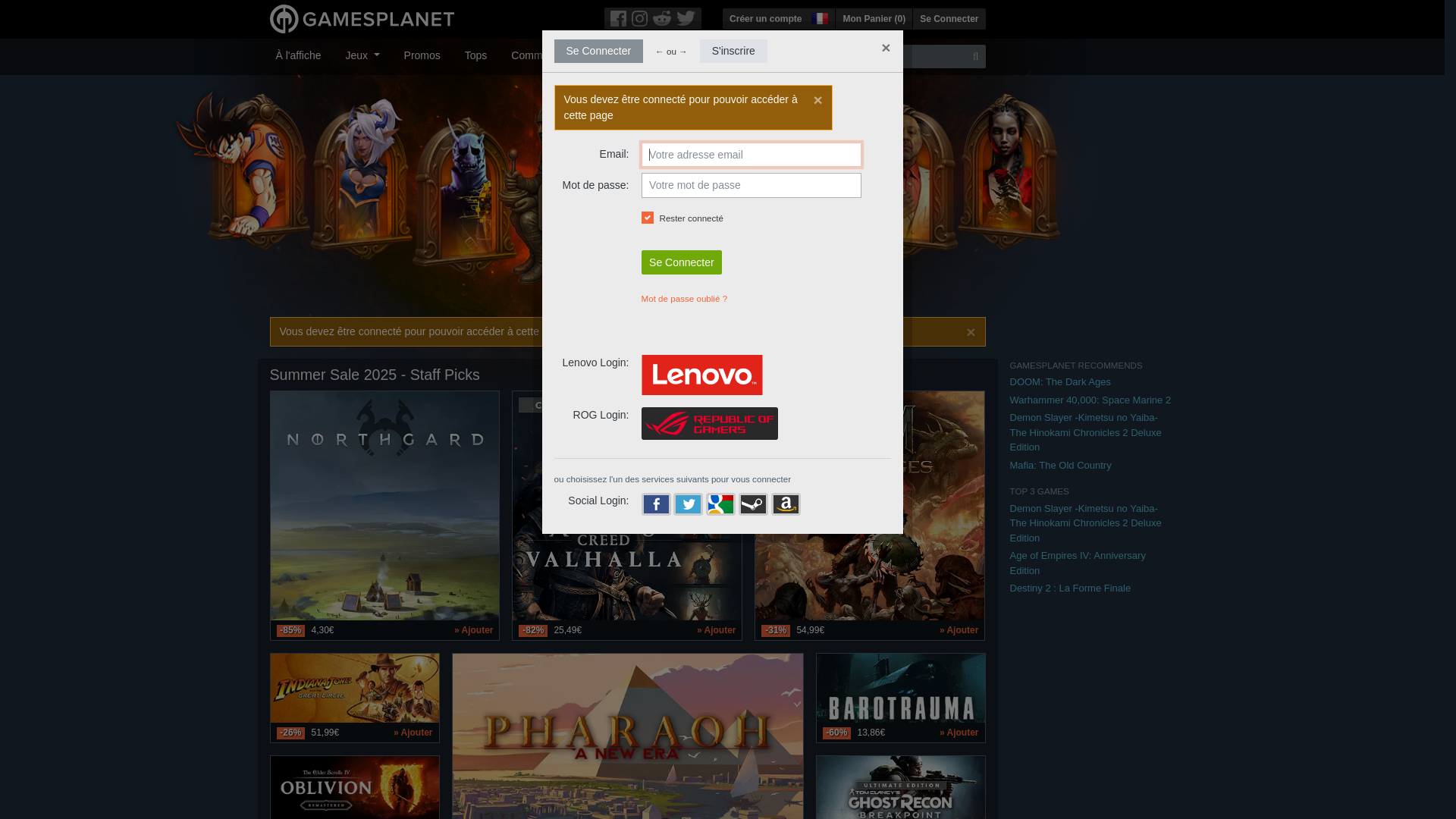Open DOOM: The Dark Ages recommendation

pos(1059,382)
